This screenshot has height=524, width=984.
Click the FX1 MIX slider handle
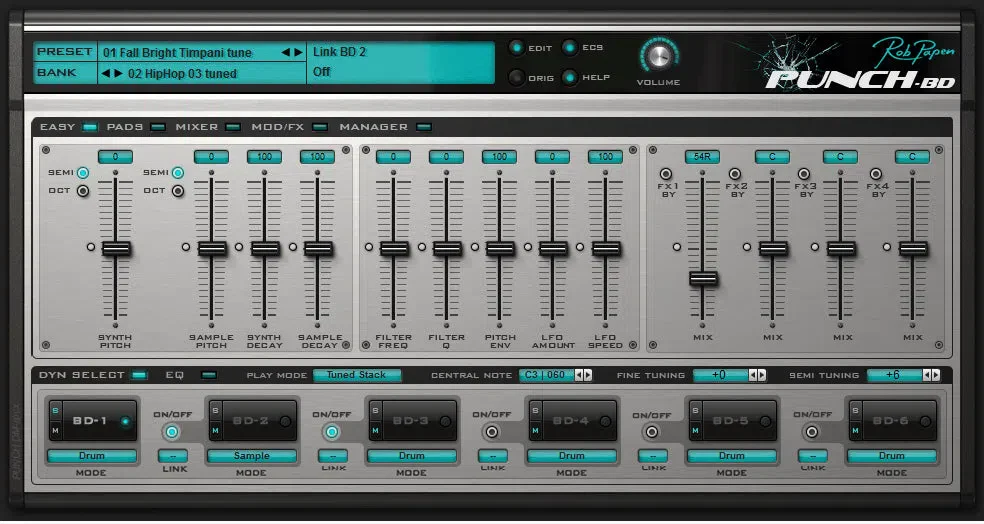point(703,277)
